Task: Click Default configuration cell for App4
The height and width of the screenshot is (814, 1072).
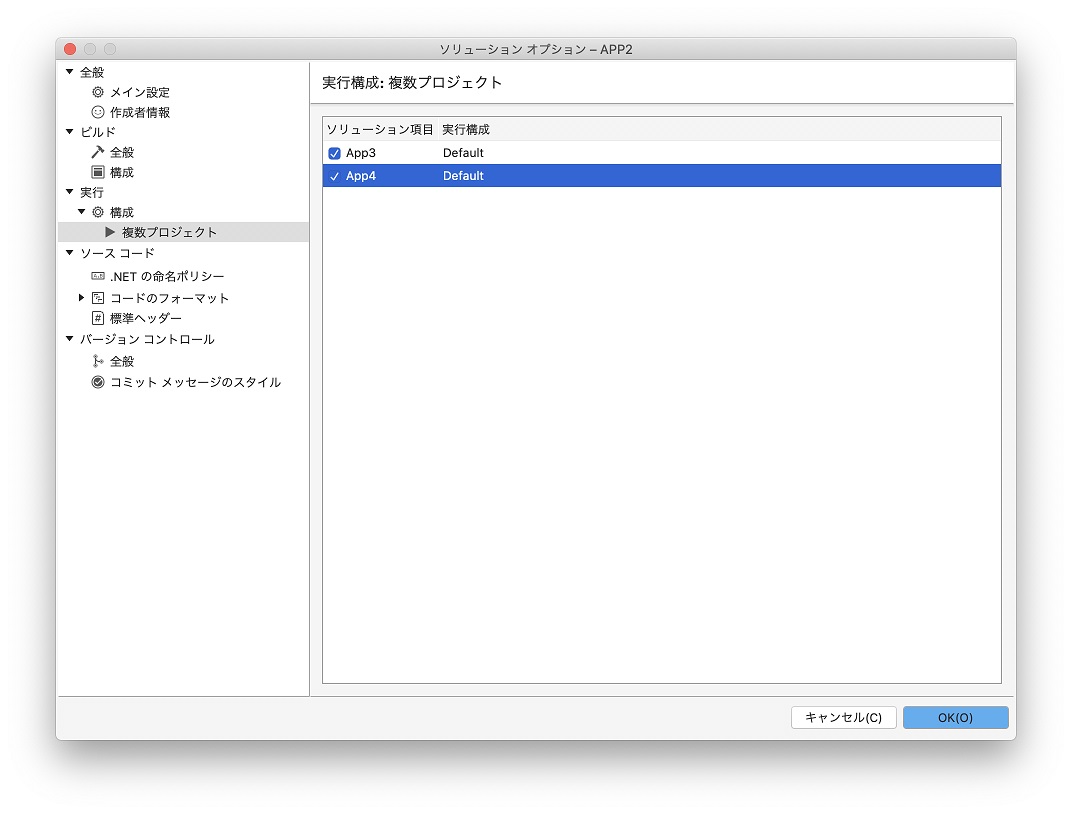Action: [x=464, y=176]
